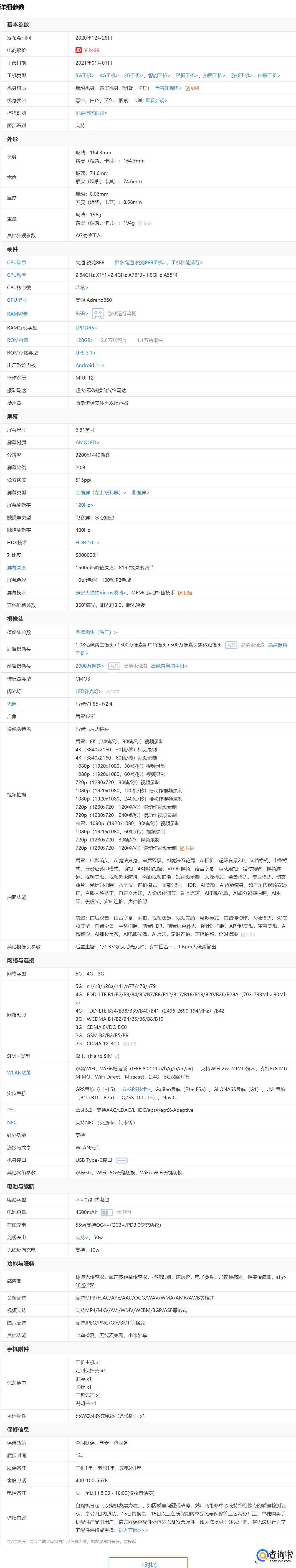Open the 高像素自拍手机 link
This screenshot has height=1568, width=296.
[x=169, y=666]
